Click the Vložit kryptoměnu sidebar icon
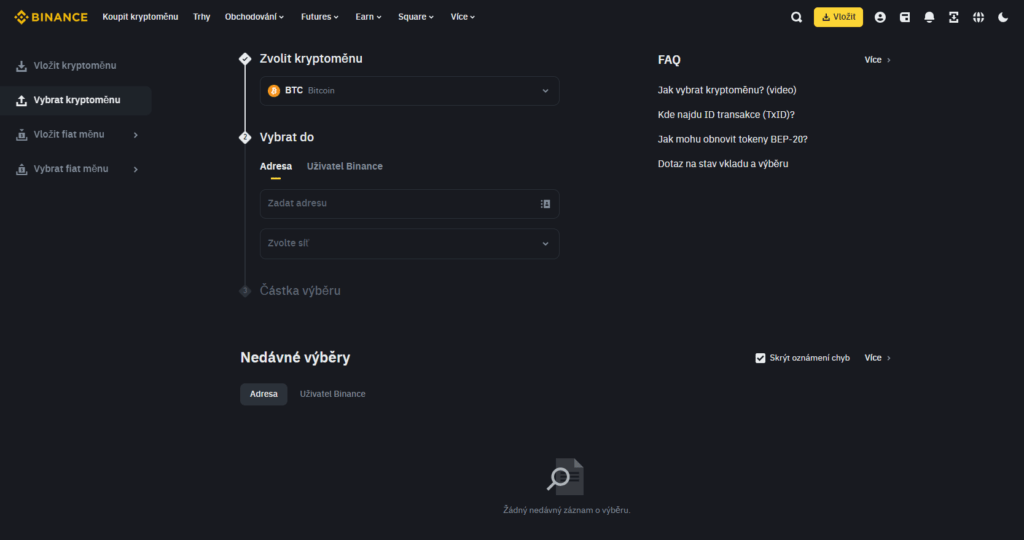The image size is (1024, 540). [22, 66]
